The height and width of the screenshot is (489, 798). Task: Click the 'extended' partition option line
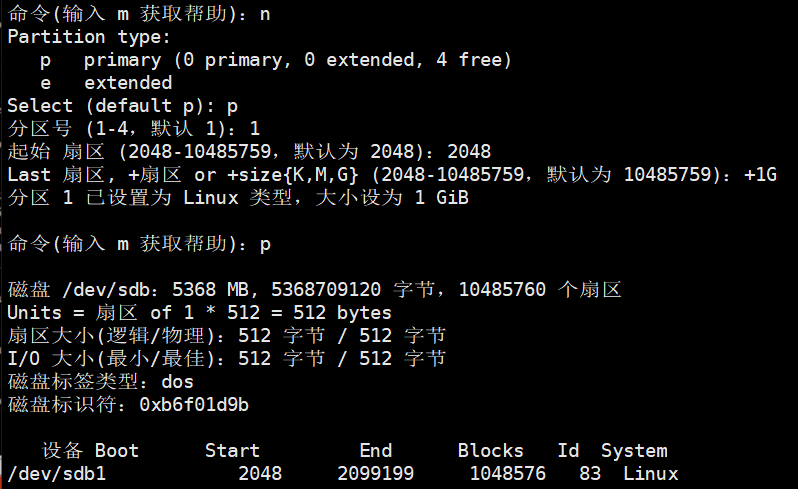128,82
